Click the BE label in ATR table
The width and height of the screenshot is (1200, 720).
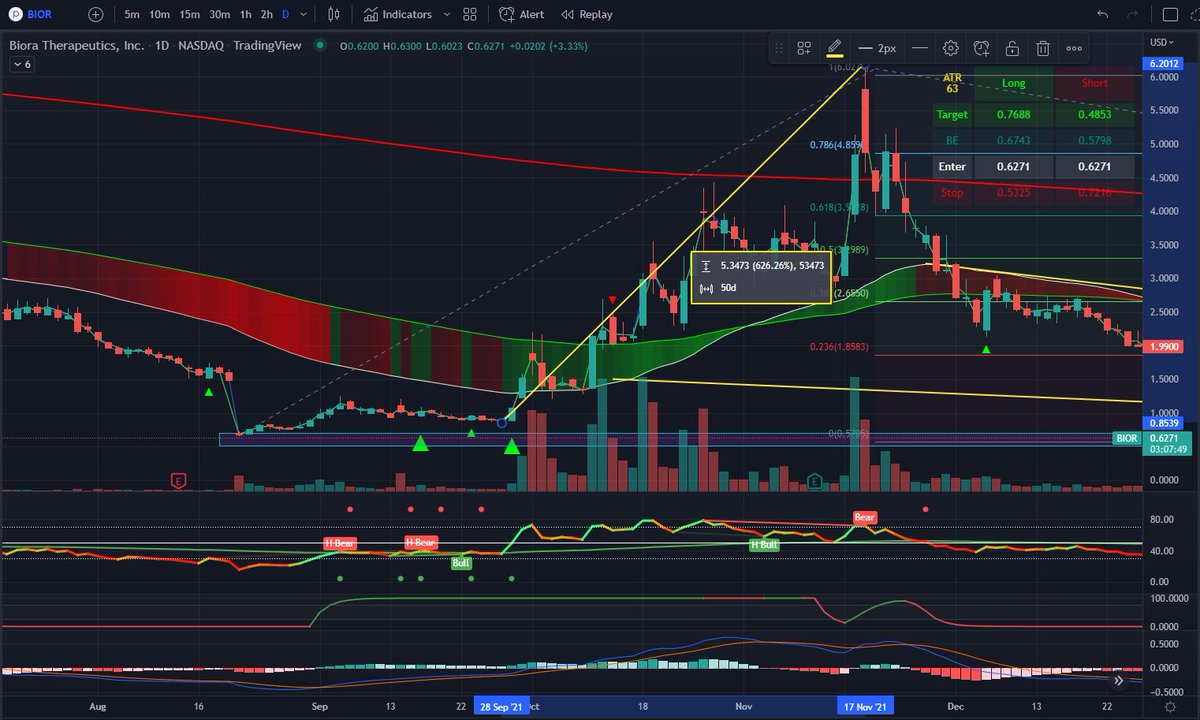[x=952, y=141]
